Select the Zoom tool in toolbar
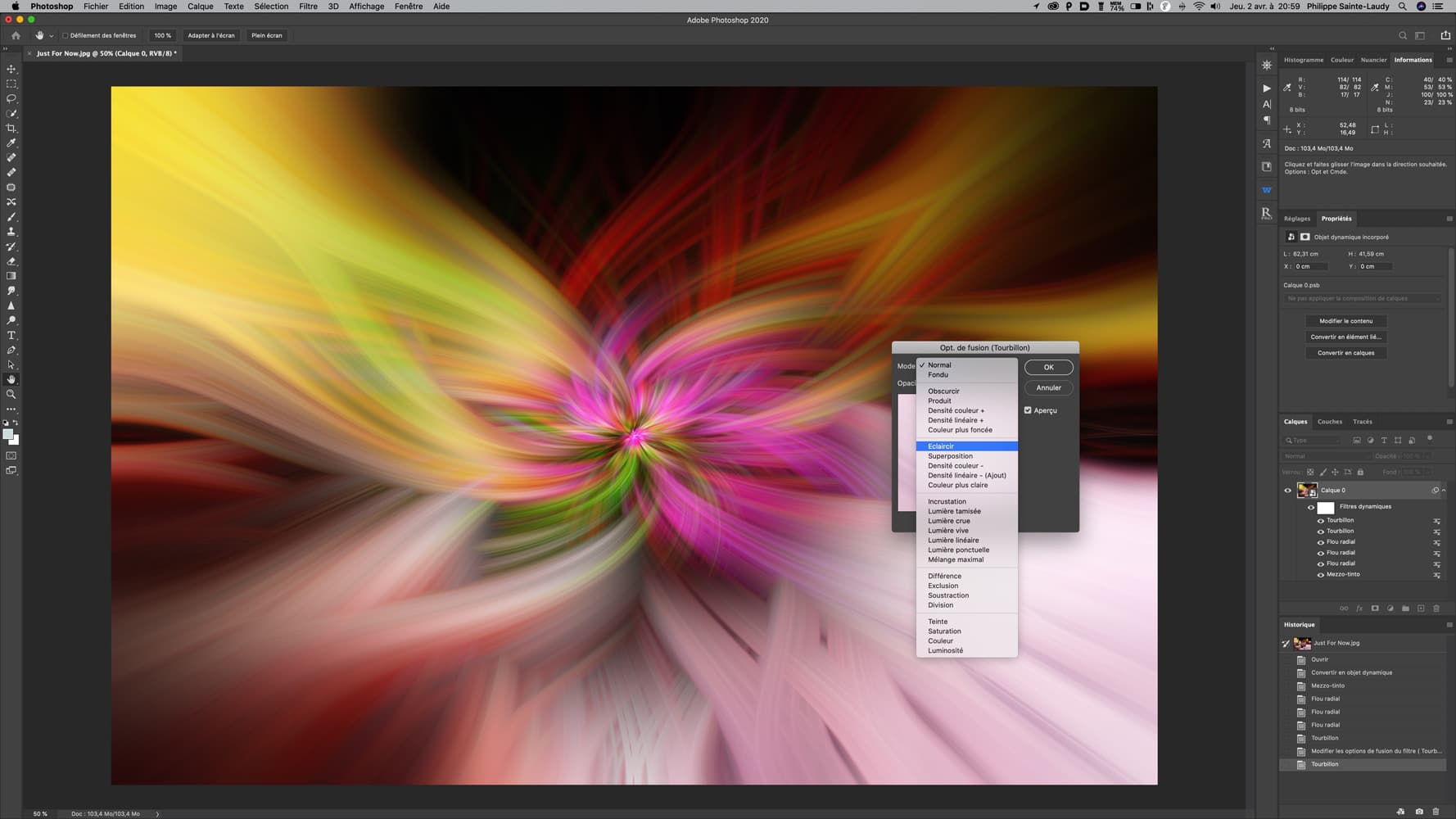Viewport: 1456px width, 819px height. point(11,394)
